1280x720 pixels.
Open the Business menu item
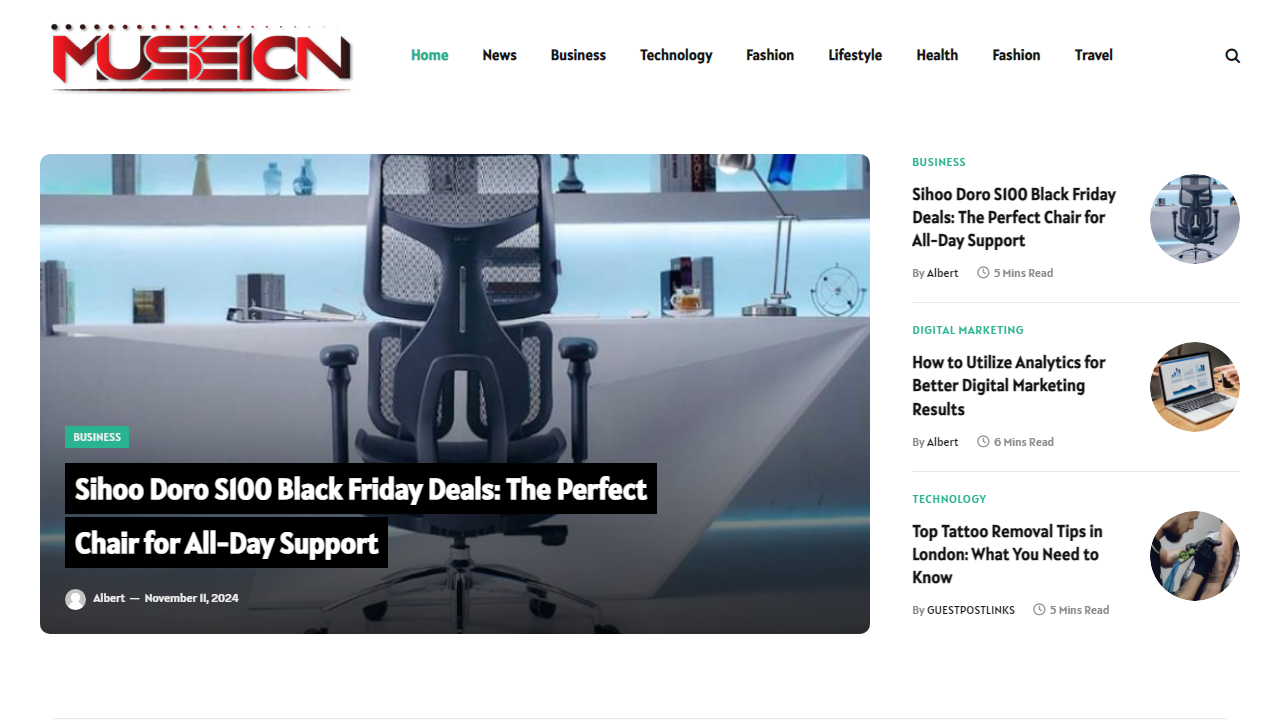[578, 55]
